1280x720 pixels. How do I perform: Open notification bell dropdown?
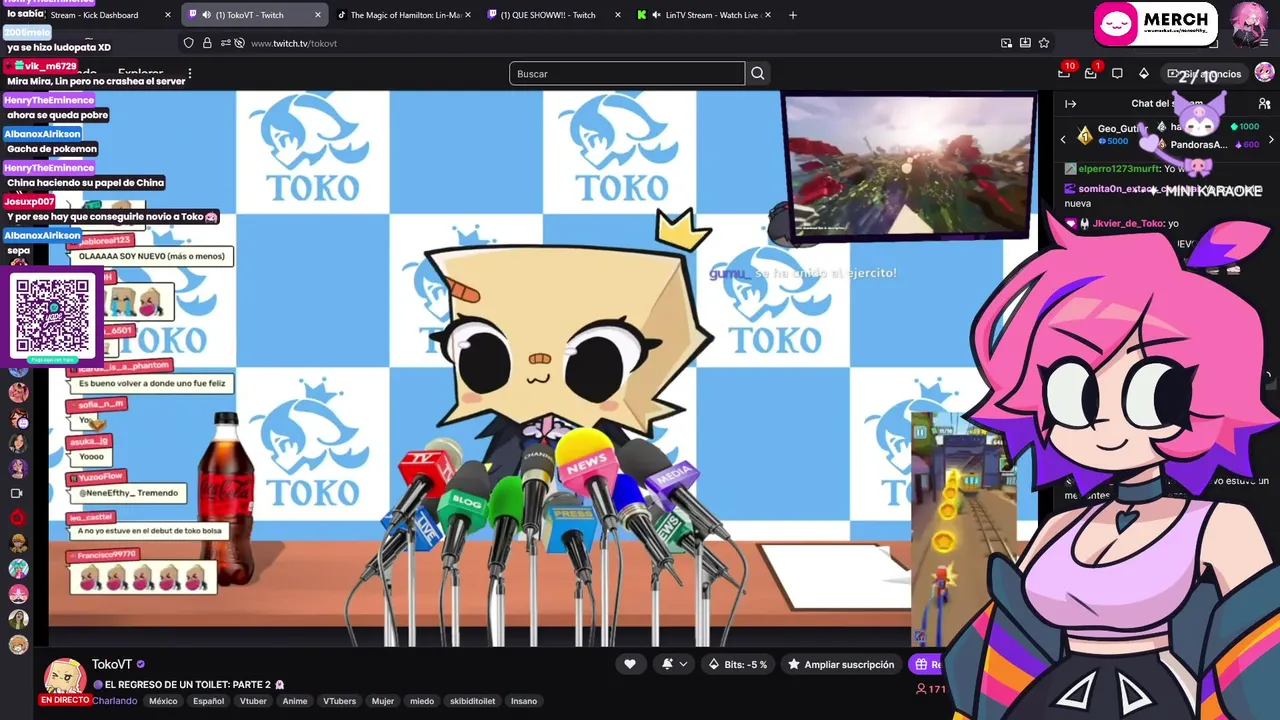click(x=675, y=664)
